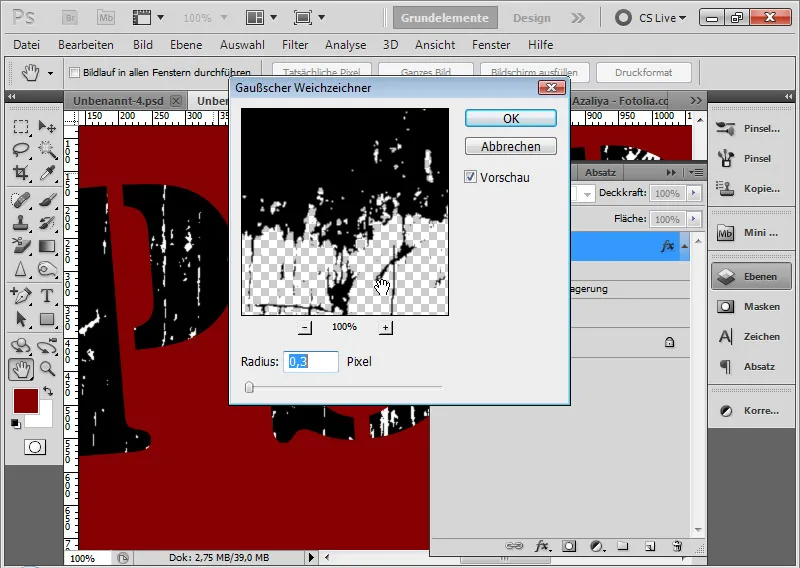The image size is (800, 568).
Task: Open the zoom level dropdown in application bar
Action: tap(223, 18)
